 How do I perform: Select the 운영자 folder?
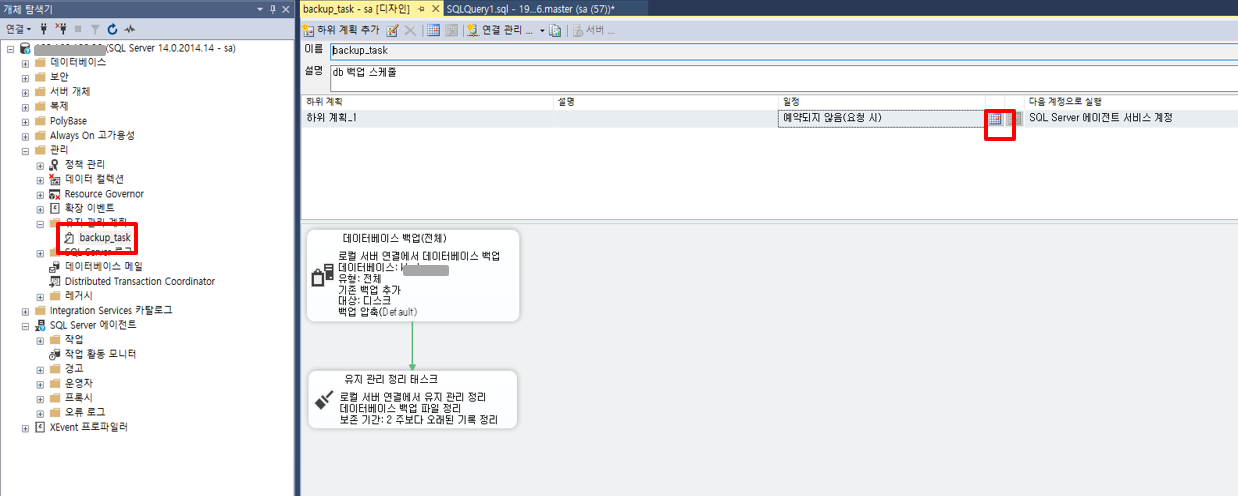79,383
